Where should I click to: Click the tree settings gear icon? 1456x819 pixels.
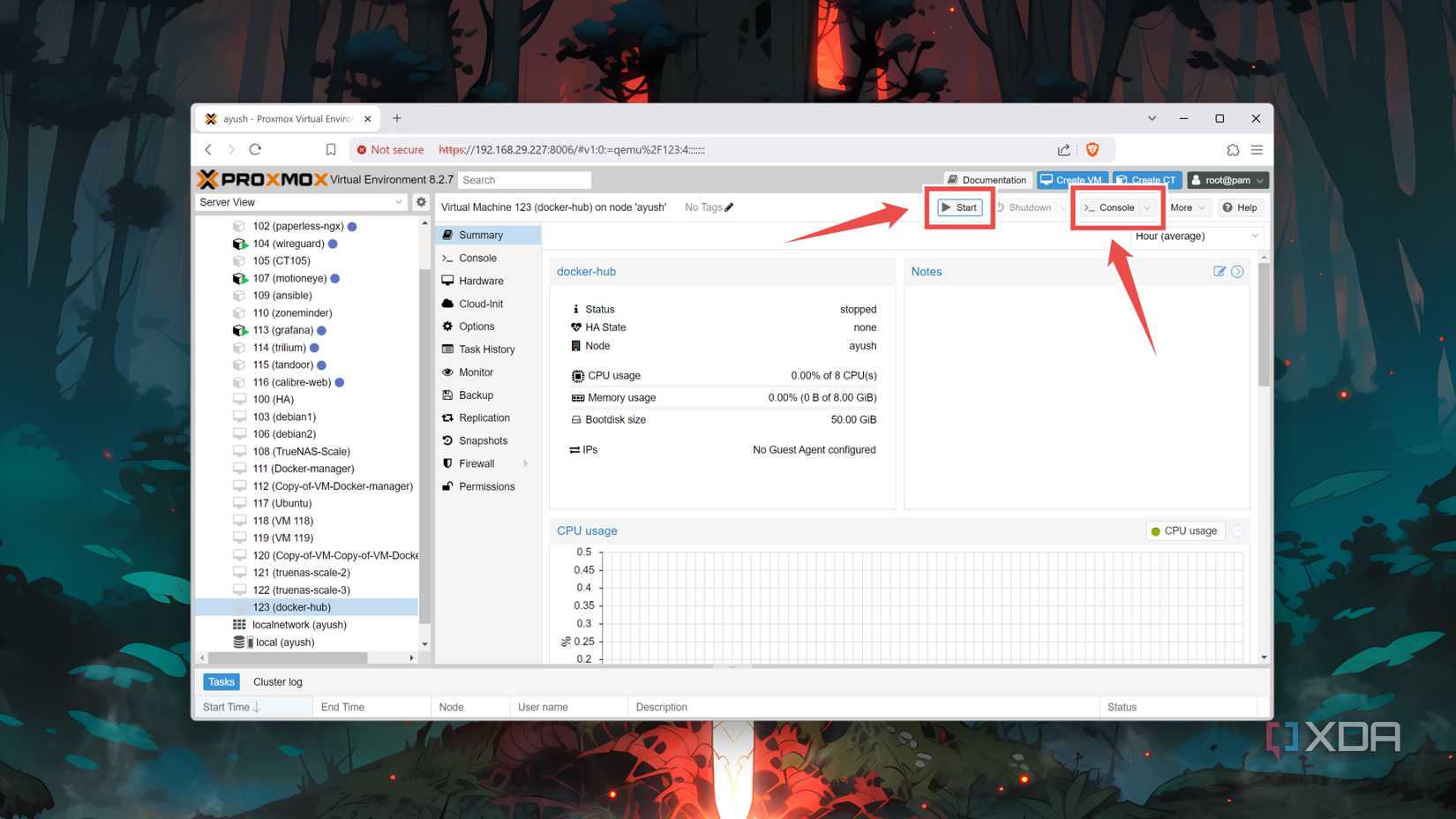421,202
